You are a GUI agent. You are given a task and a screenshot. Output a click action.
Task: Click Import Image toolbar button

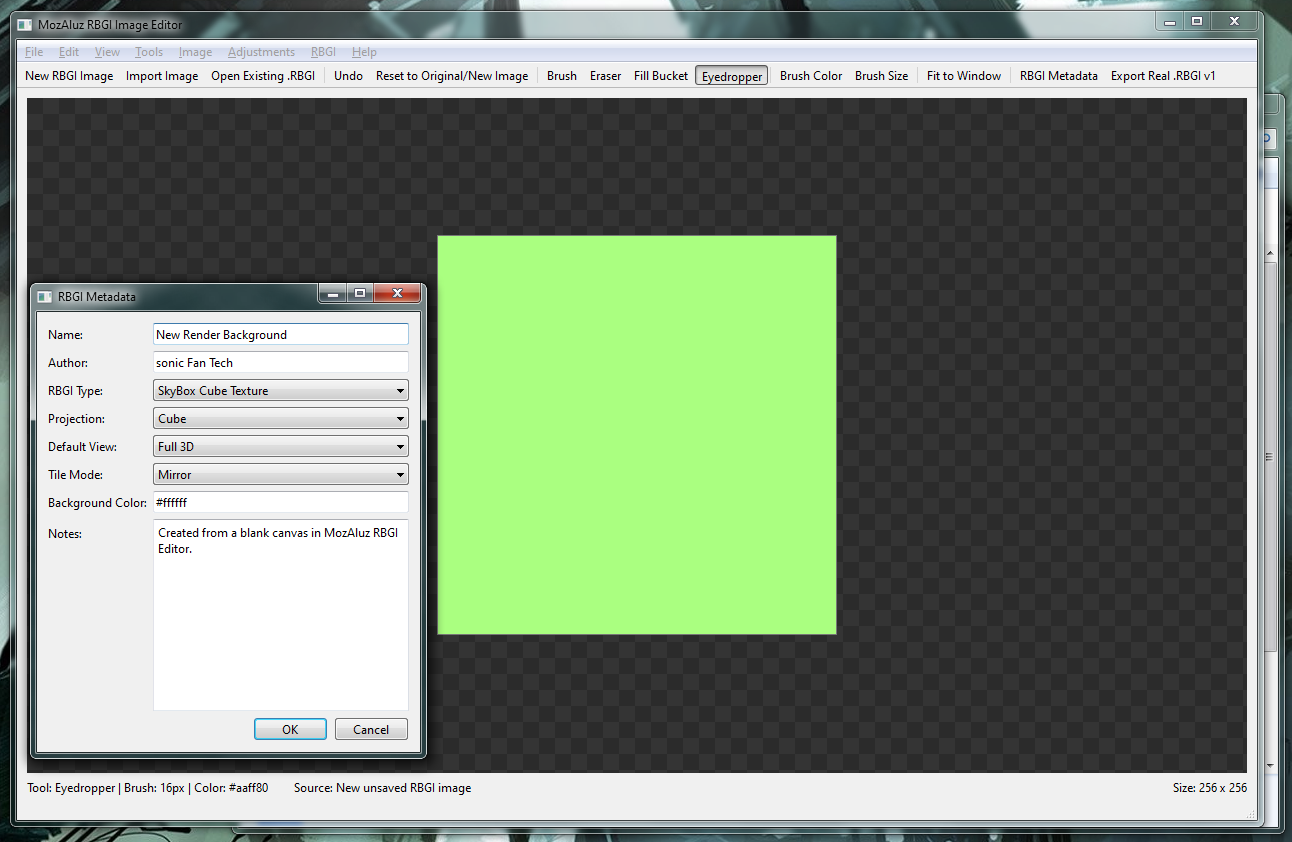(x=162, y=76)
